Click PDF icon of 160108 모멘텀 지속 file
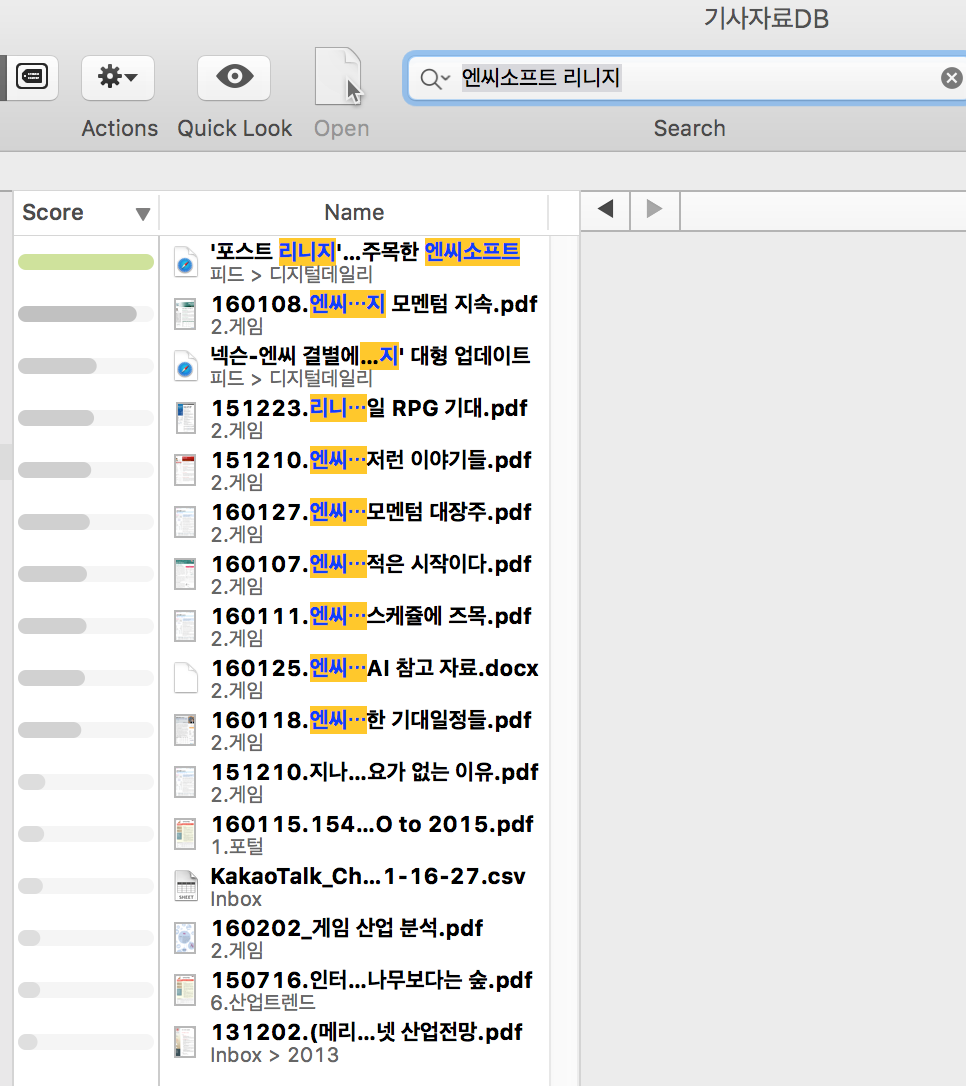Screen dimensions: 966x1086 coord(185,315)
